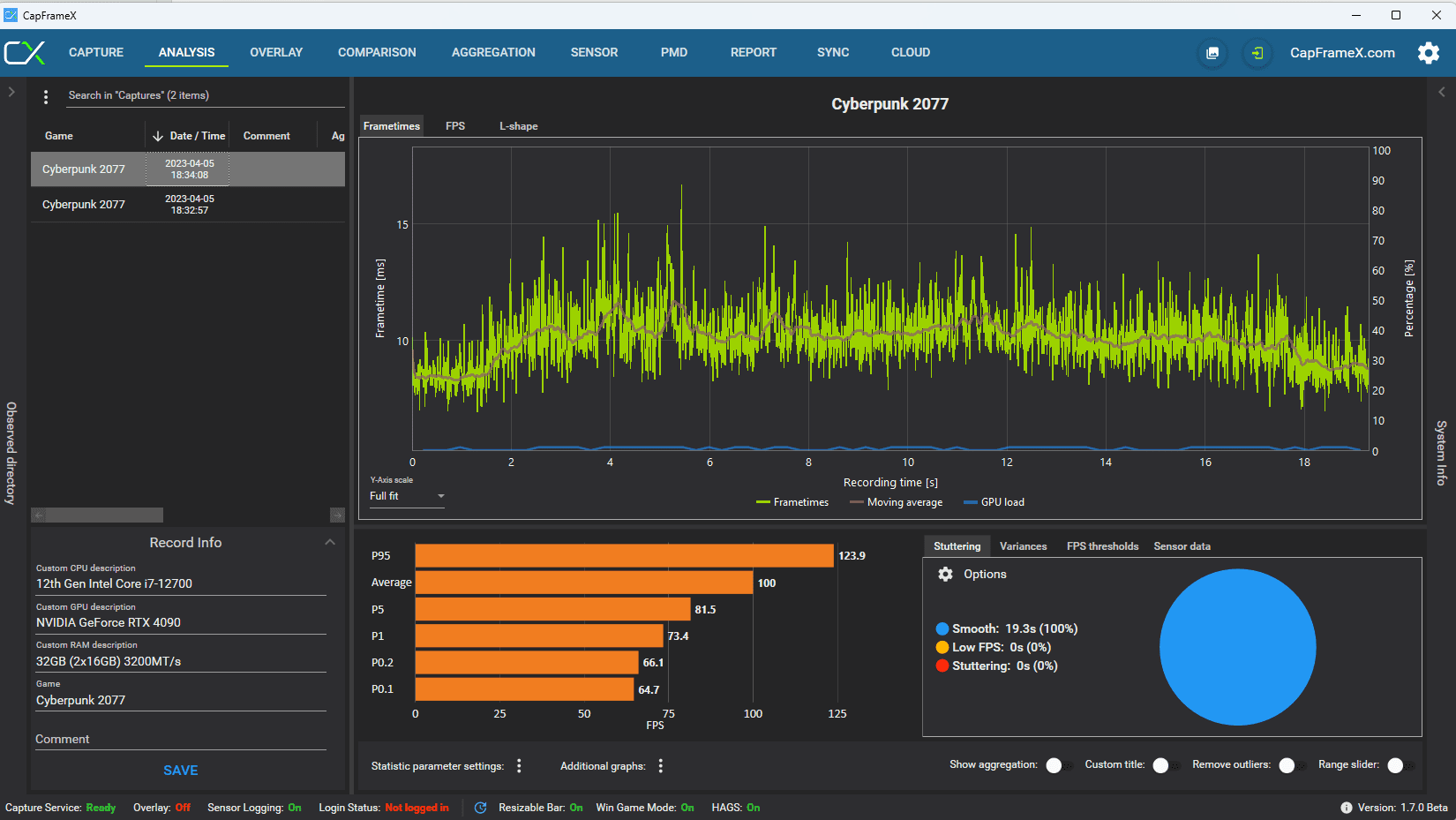Click the Comment column header

(x=266, y=136)
